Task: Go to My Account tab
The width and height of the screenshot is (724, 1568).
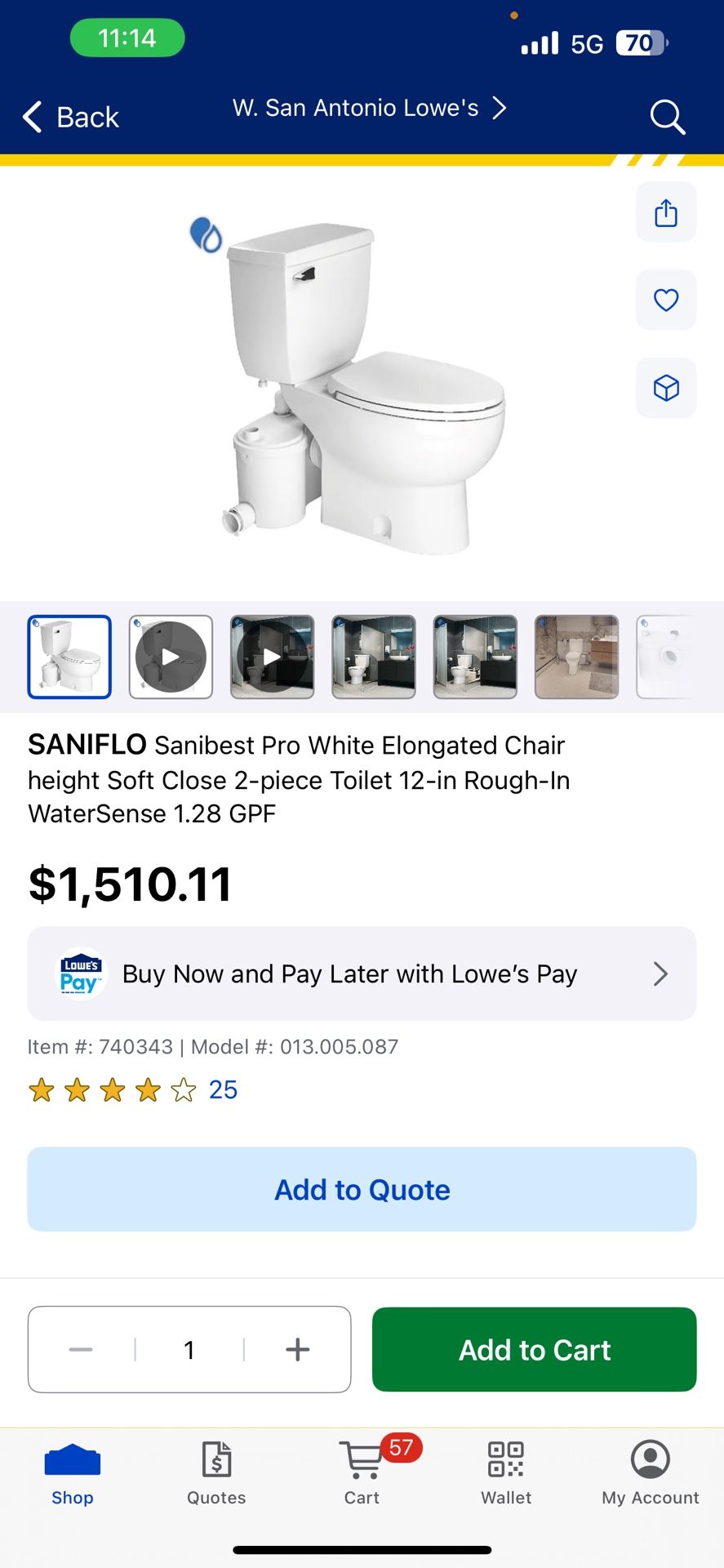Action: tap(651, 1472)
